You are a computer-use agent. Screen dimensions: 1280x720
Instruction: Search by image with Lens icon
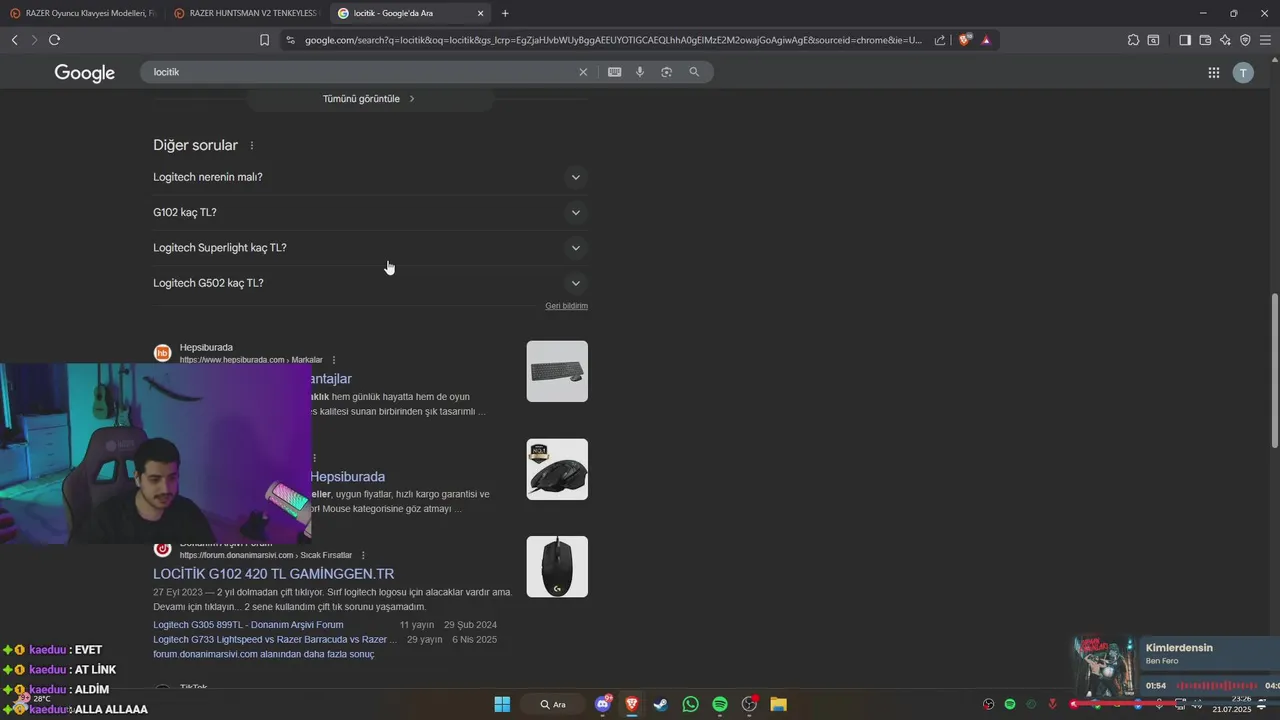pos(666,72)
